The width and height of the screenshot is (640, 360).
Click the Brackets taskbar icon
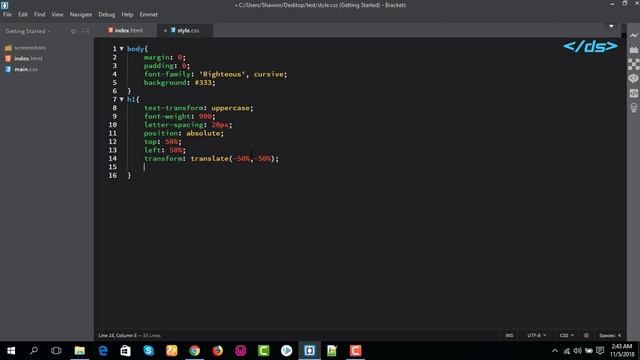tap(309, 351)
